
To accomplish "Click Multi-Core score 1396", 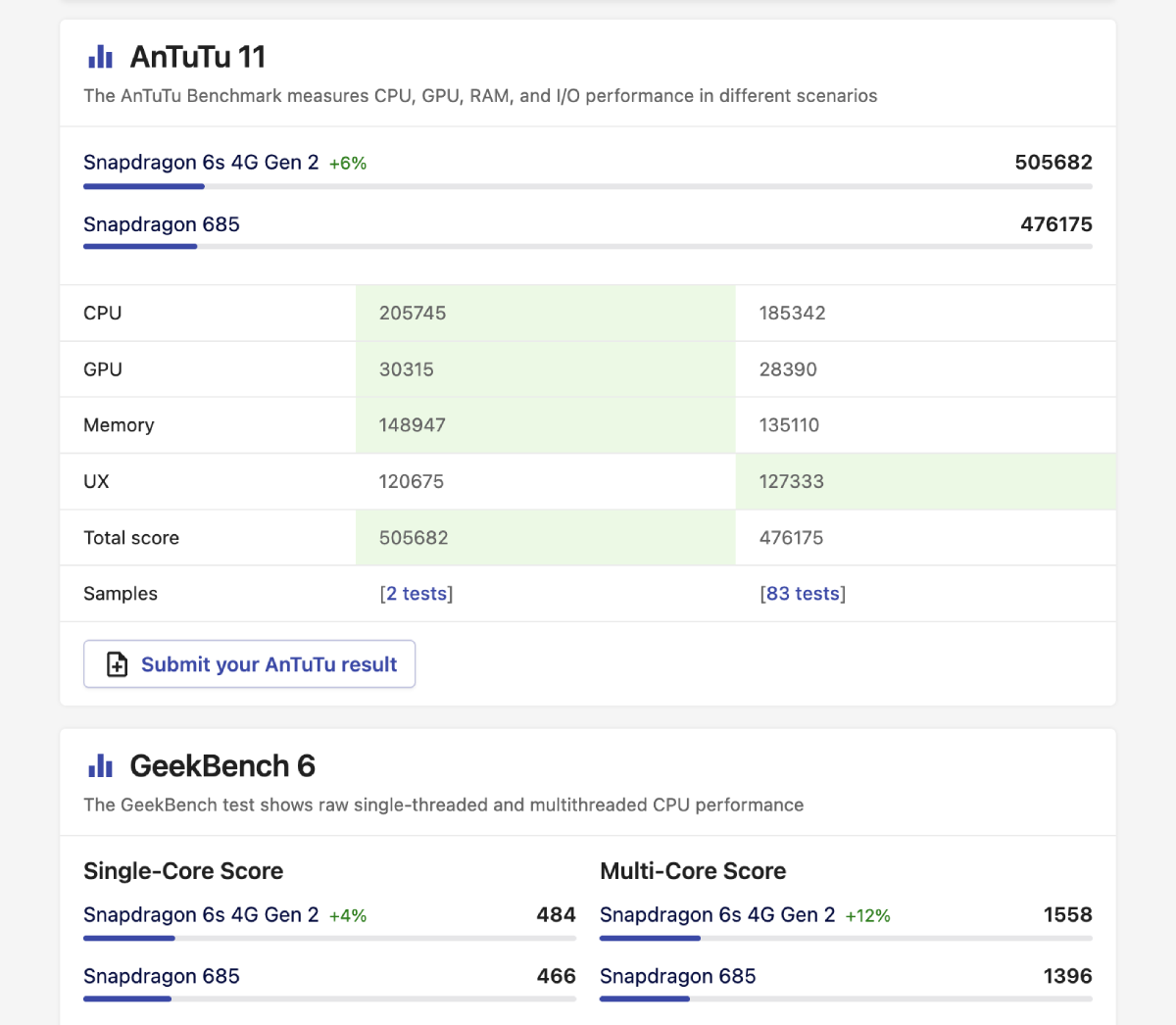I will coord(1068,977).
